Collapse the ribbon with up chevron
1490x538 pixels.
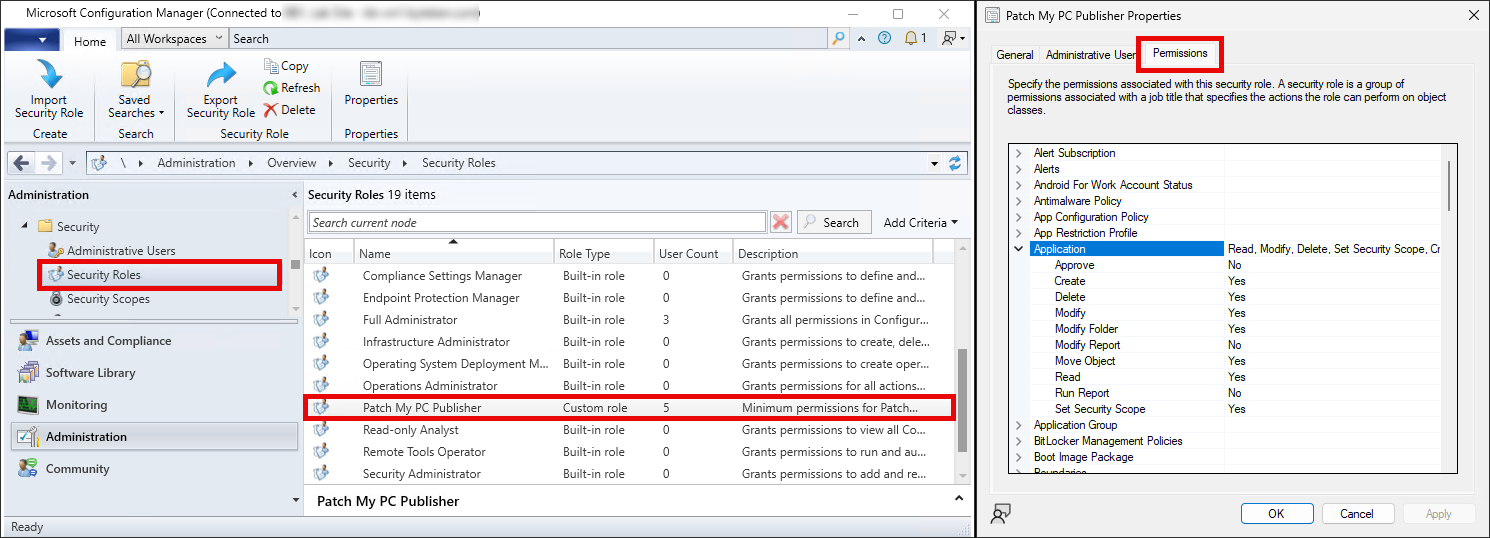click(862, 39)
